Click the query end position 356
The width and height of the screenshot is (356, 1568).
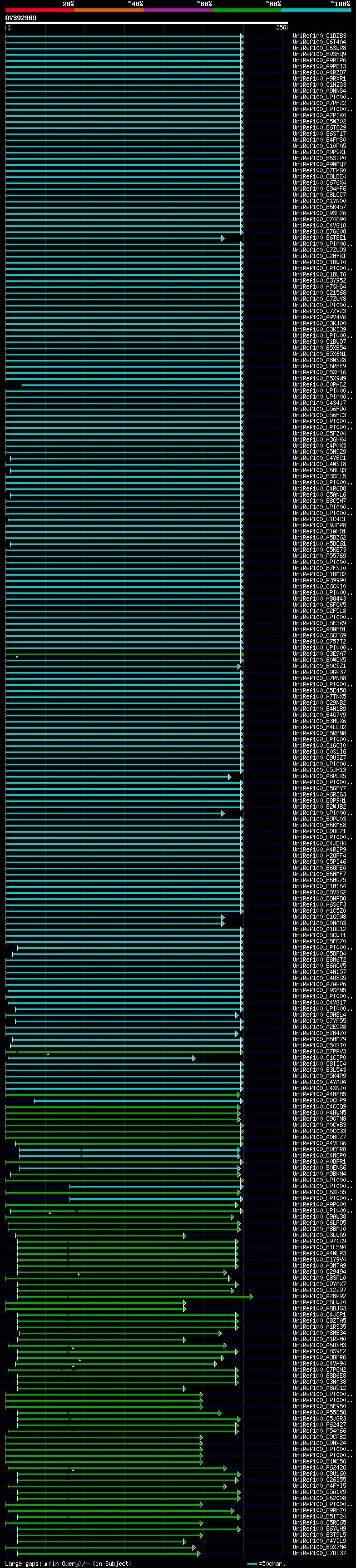[x=281, y=27]
